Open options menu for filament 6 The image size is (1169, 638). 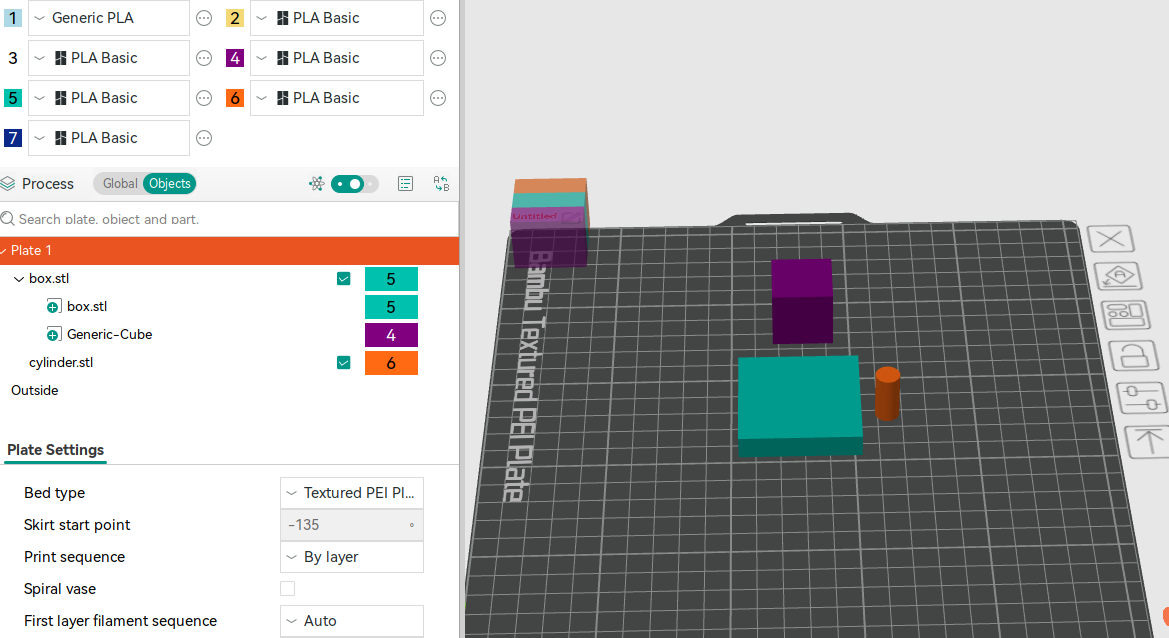coord(438,98)
